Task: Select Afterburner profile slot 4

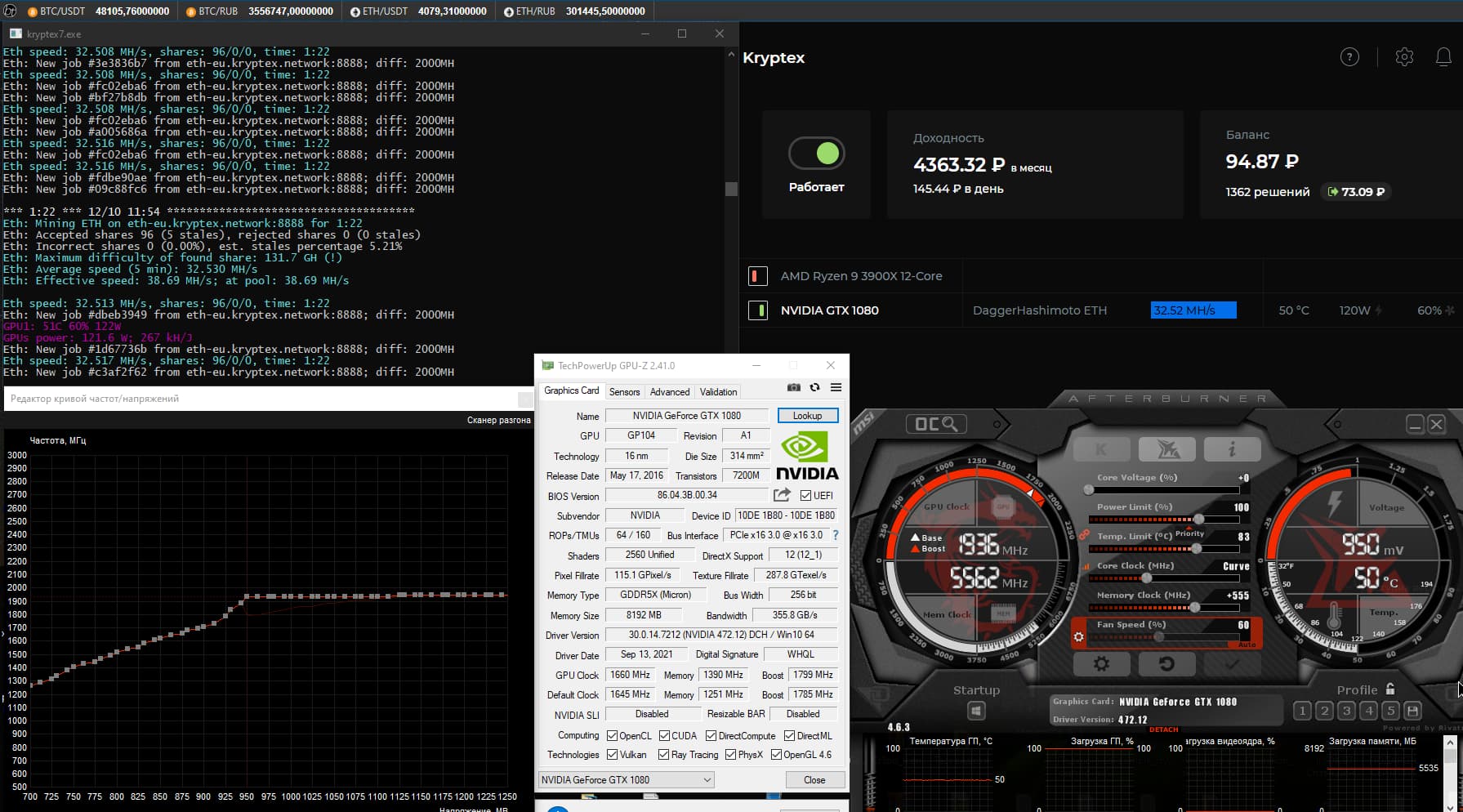Action: pyautogui.click(x=1369, y=711)
